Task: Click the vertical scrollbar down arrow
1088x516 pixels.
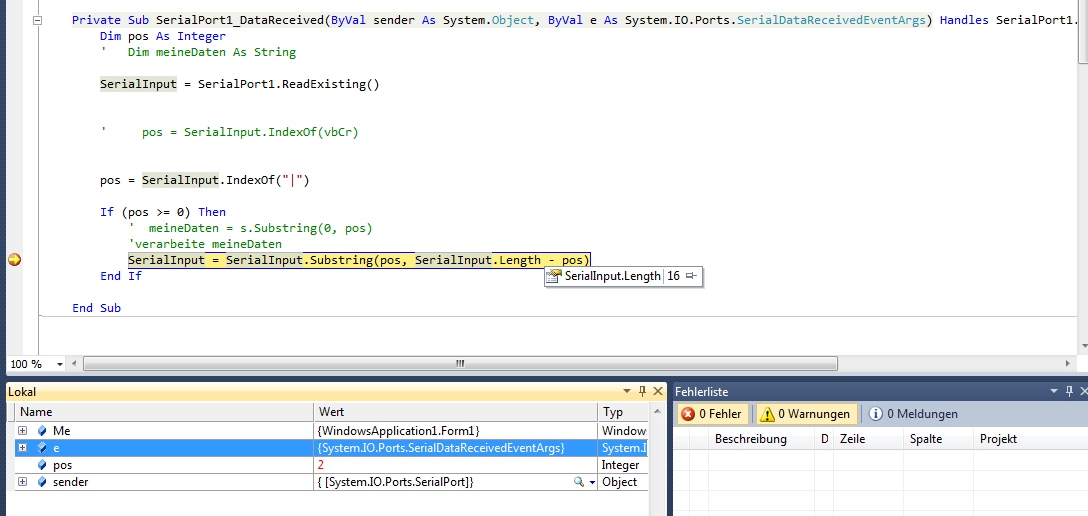Action: point(1082,346)
